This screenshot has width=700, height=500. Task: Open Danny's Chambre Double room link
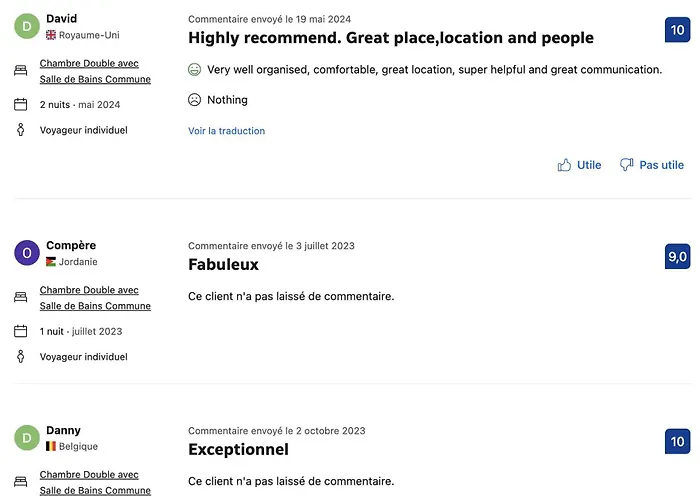(95, 483)
